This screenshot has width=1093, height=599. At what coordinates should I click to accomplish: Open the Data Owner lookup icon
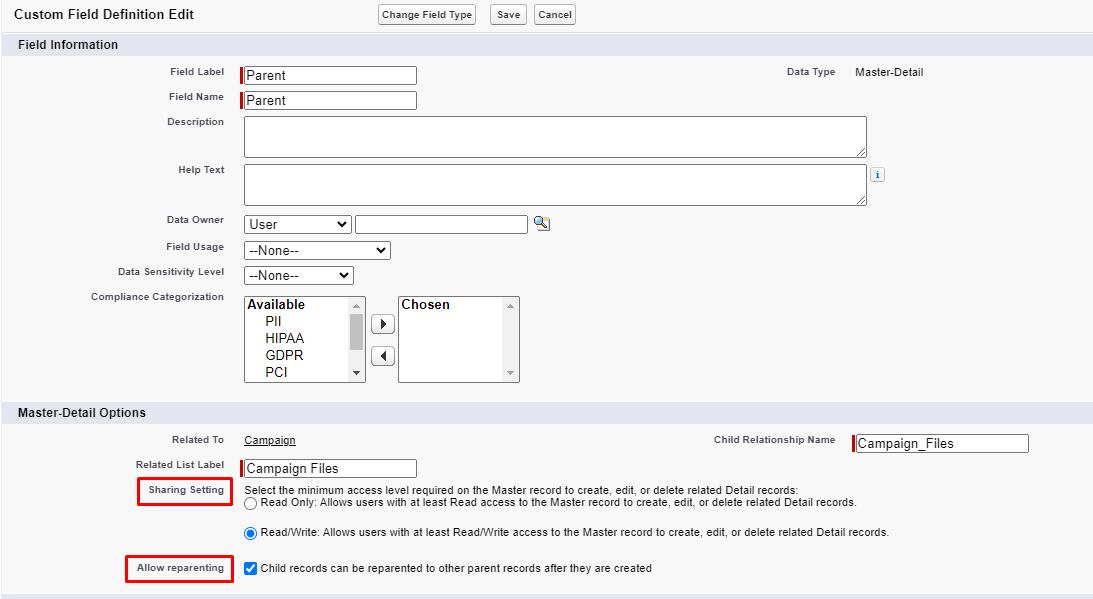(x=542, y=224)
